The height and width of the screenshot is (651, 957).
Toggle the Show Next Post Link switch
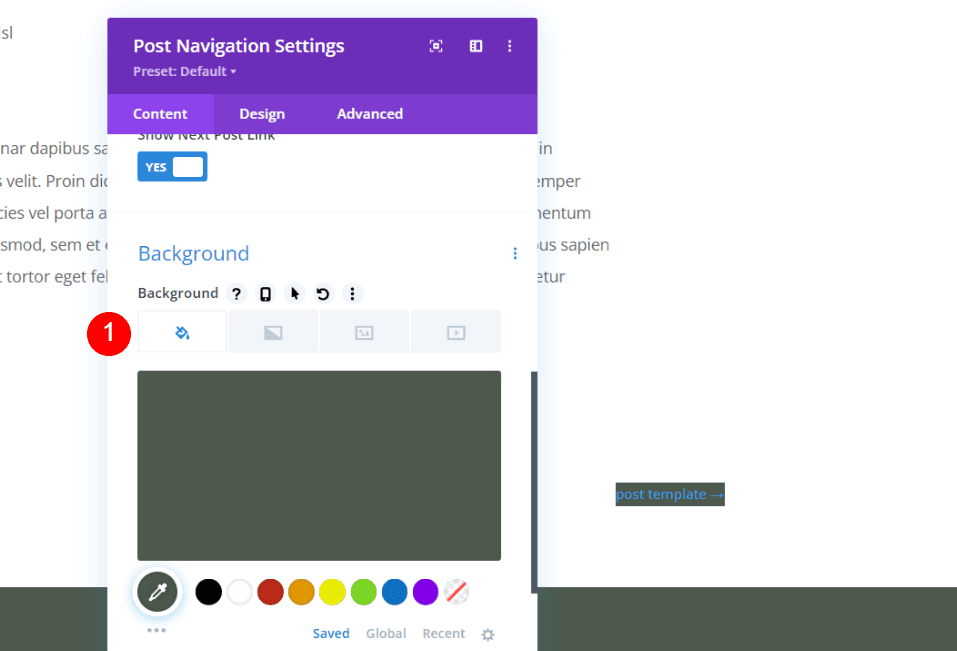(172, 167)
